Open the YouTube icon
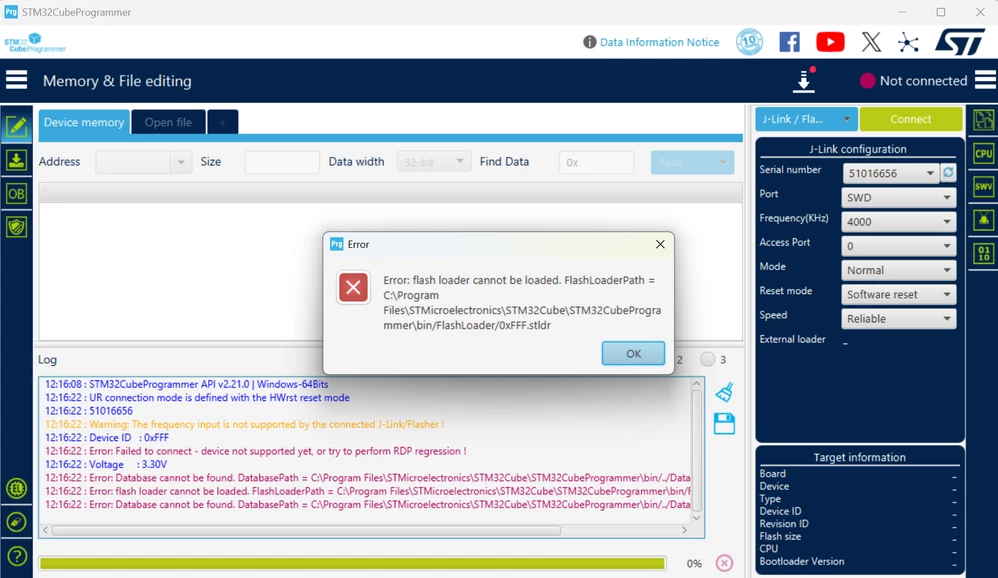The width and height of the screenshot is (998, 578). pos(830,42)
